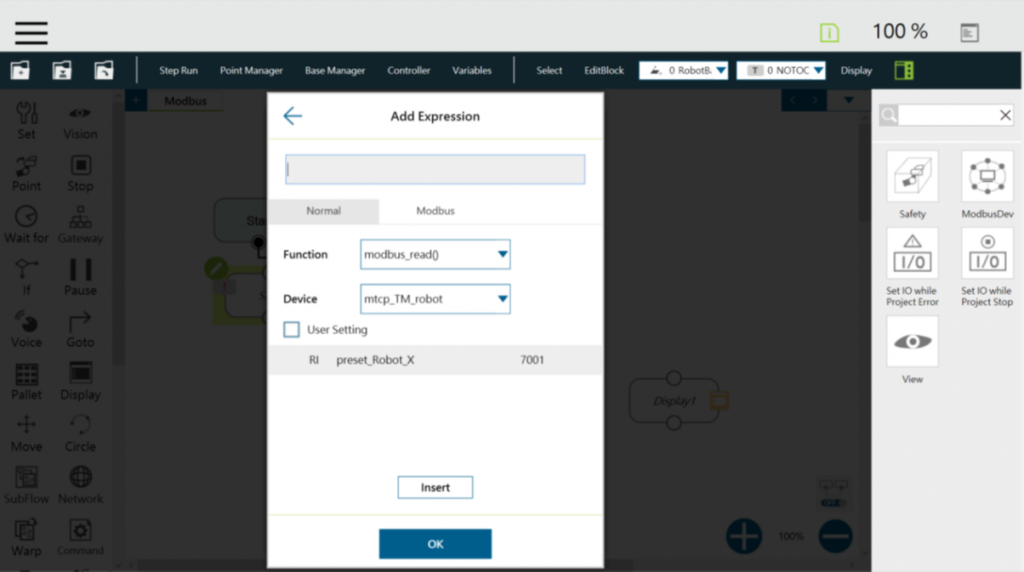Click the View eye icon

(912, 341)
